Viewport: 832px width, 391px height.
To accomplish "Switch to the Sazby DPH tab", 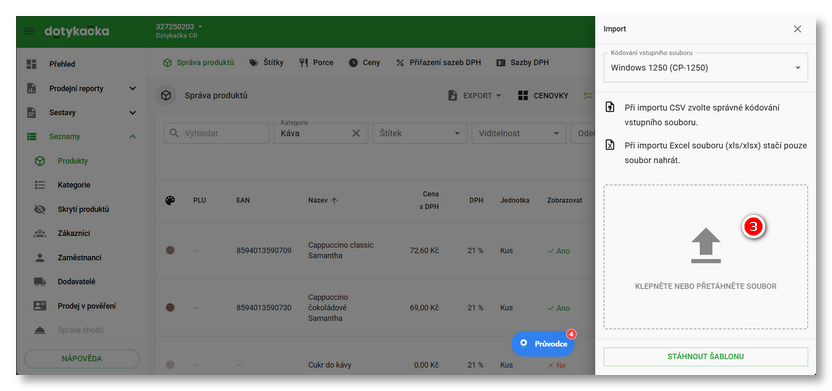I will coord(523,63).
